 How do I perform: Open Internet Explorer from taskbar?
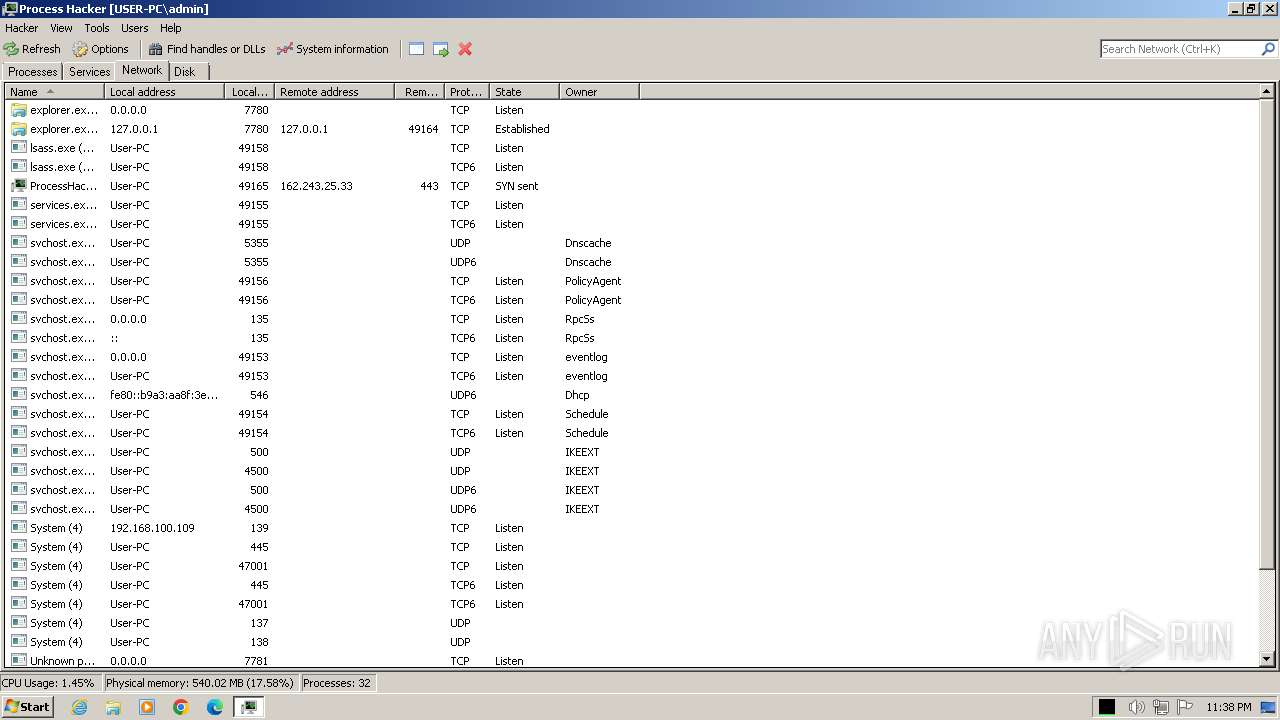pyautogui.click(x=80, y=707)
